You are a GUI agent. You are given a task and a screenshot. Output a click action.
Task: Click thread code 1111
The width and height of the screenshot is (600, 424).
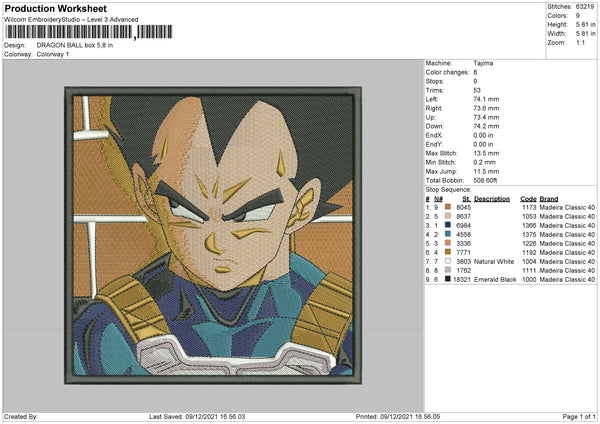pyautogui.click(x=529, y=270)
